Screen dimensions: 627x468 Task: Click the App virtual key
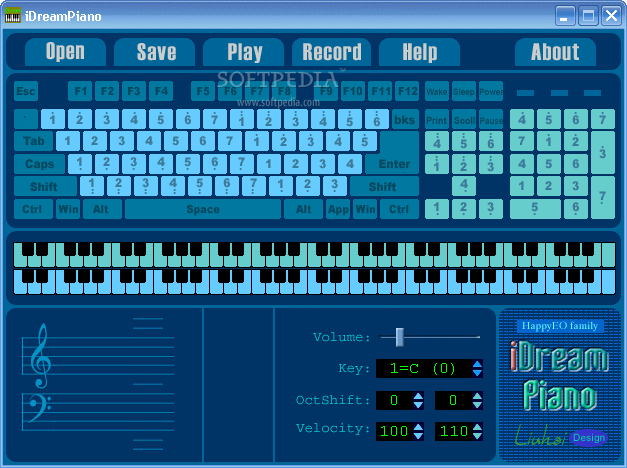[x=338, y=209]
